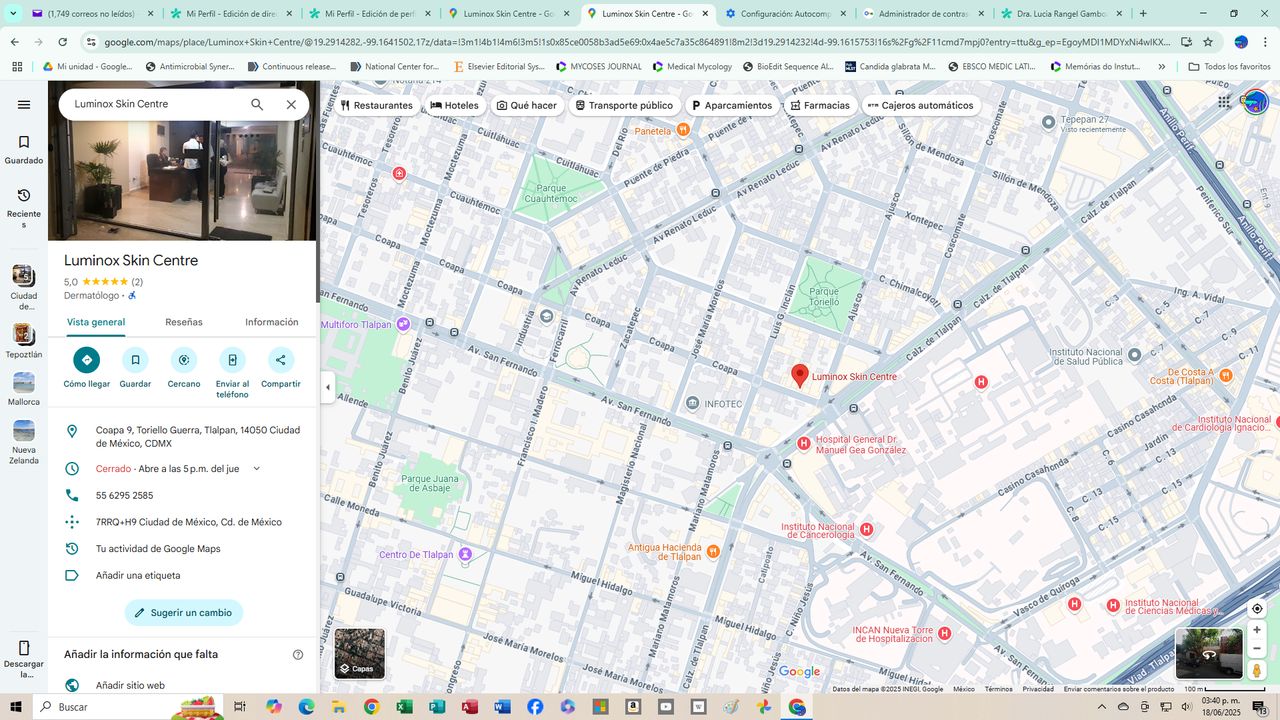The width and height of the screenshot is (1280, 720).
Task: Zoom in on the map
Action: point(1257,630)
